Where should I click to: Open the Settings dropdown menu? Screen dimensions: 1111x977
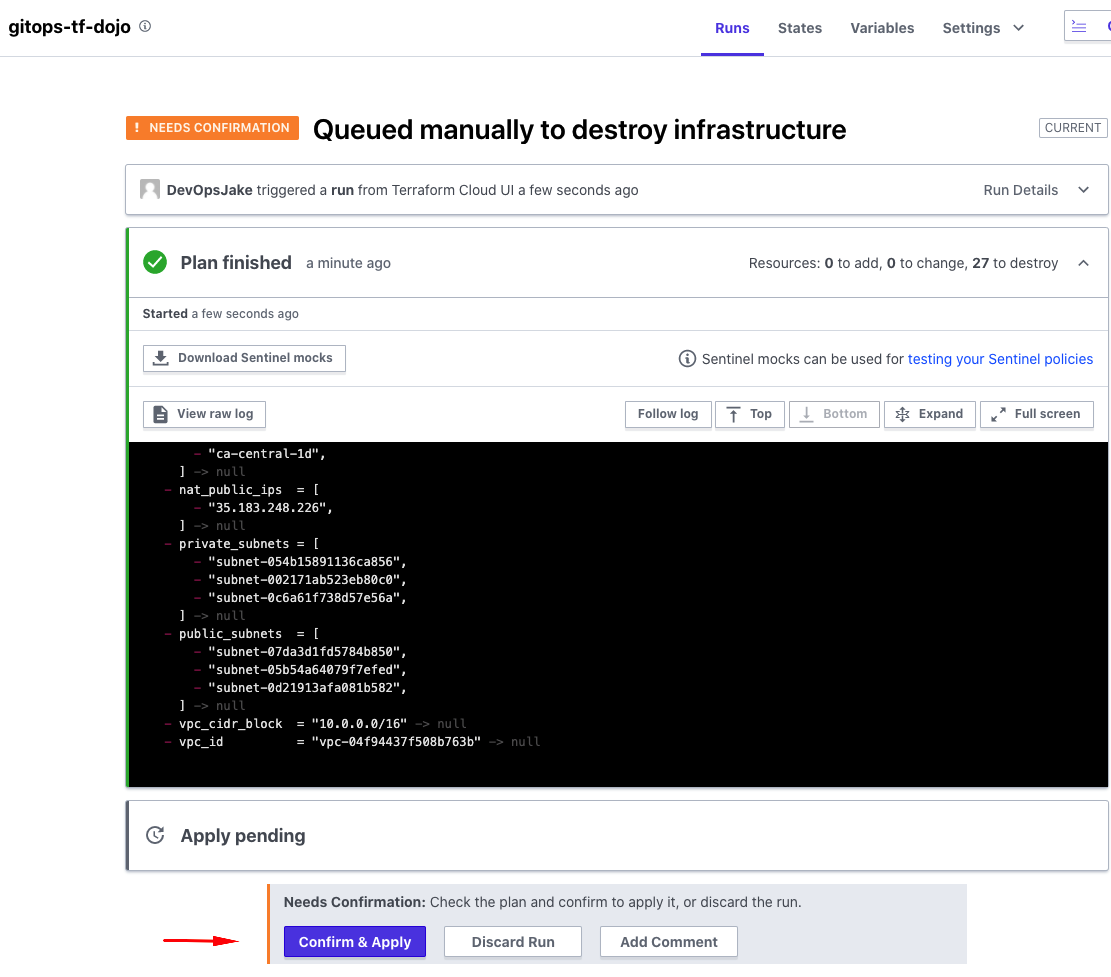(x=983, y=28)
